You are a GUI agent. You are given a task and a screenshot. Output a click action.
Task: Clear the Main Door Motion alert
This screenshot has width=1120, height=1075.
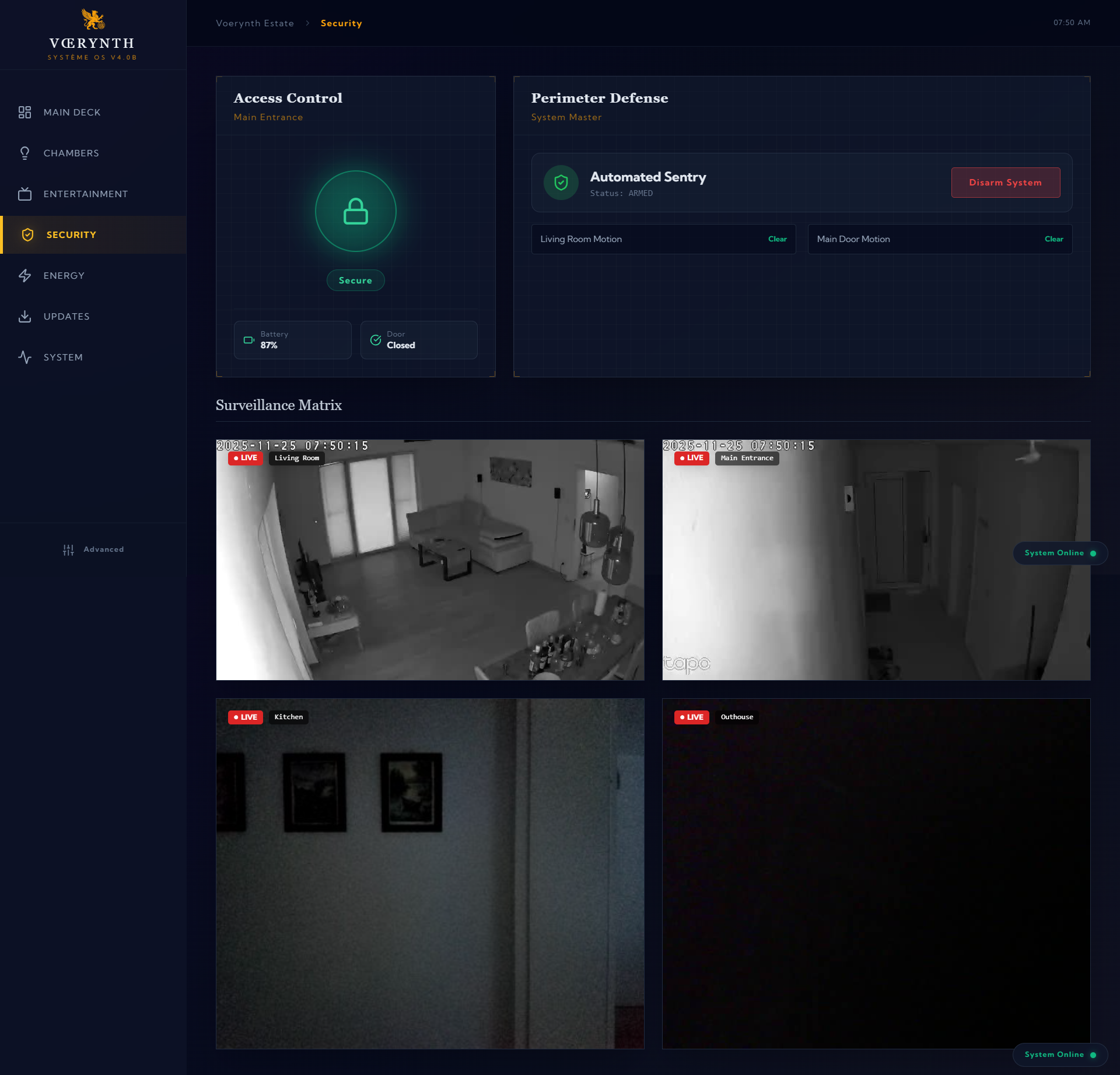[1053, 239]
